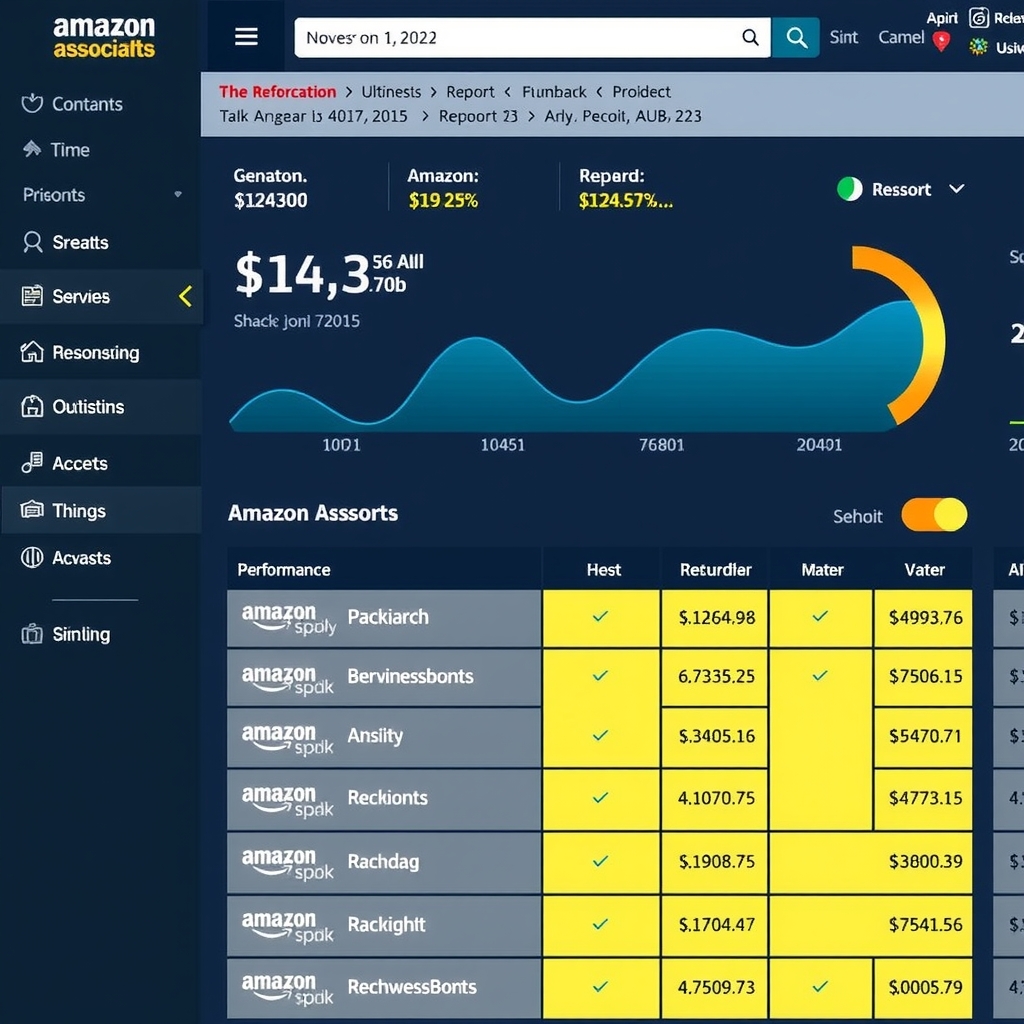
Task: Collapse the Servies yellow chevron
Action: pyautogui.click(x=185, y=296)
